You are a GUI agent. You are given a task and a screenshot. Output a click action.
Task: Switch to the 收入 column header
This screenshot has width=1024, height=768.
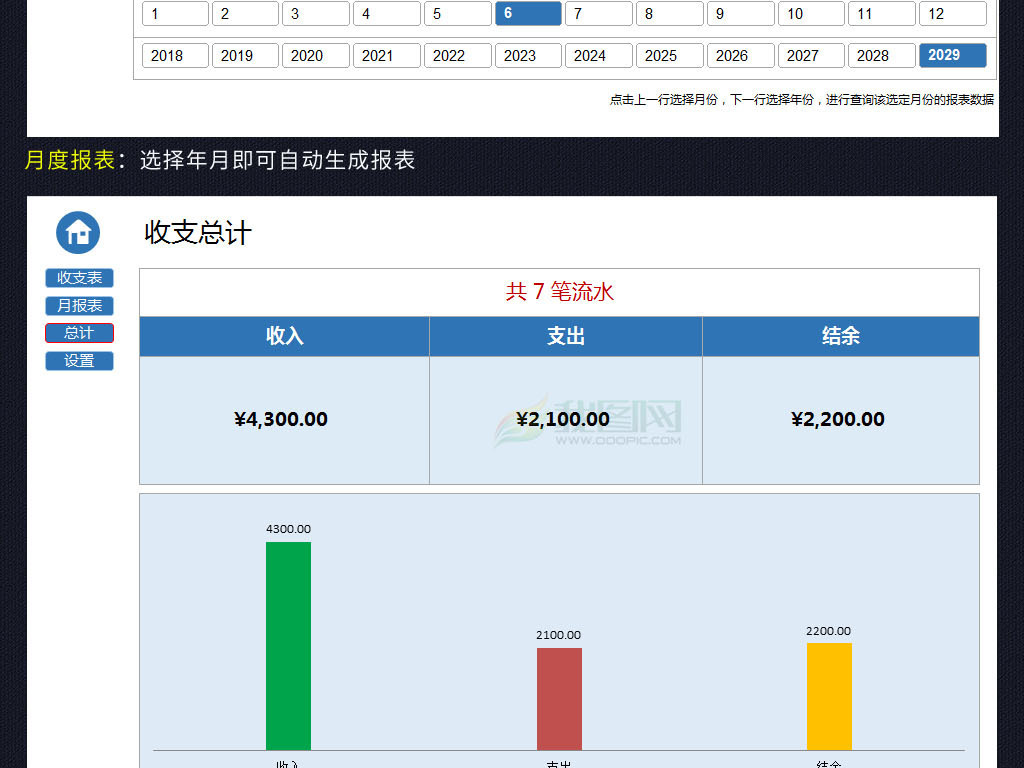pyautogui.click(x=283, y=336)
